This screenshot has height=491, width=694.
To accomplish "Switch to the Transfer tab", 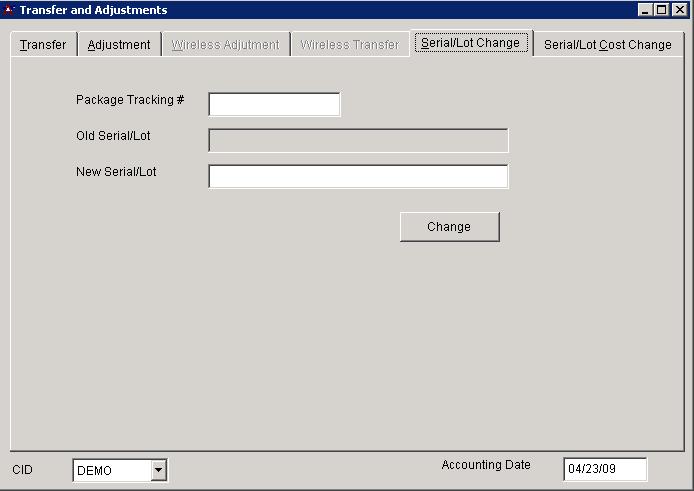I will point(43,45).
